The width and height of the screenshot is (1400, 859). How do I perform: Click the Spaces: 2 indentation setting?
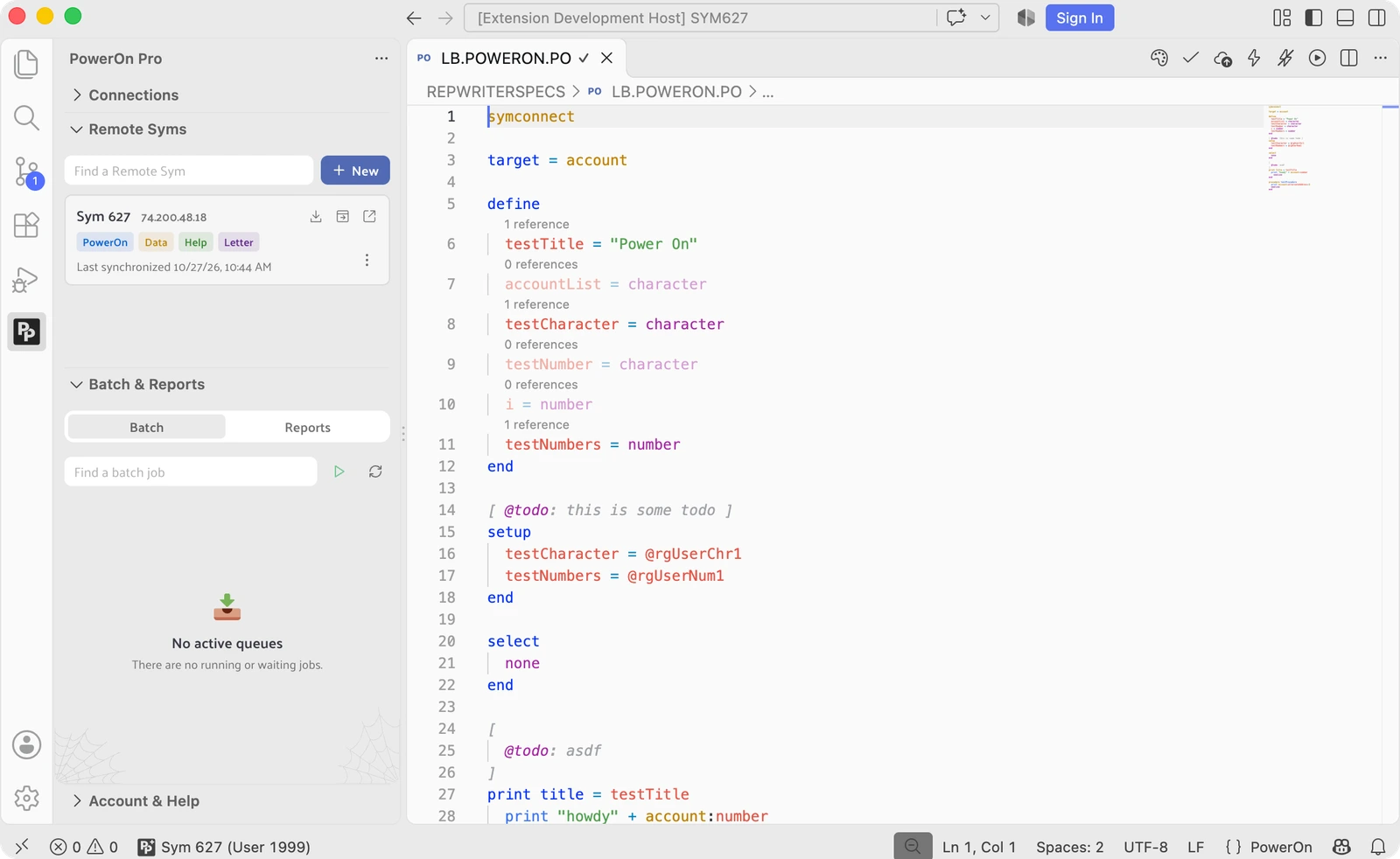1070,847
